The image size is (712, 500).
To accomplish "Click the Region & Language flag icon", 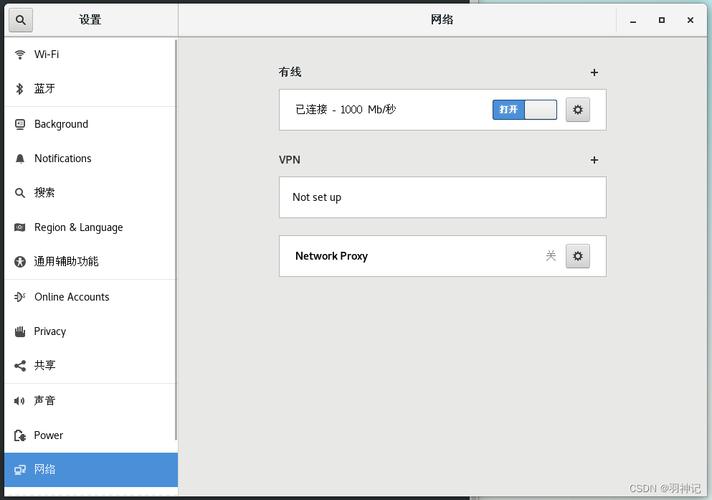I will pyautogui.click(x=20, y=227).
